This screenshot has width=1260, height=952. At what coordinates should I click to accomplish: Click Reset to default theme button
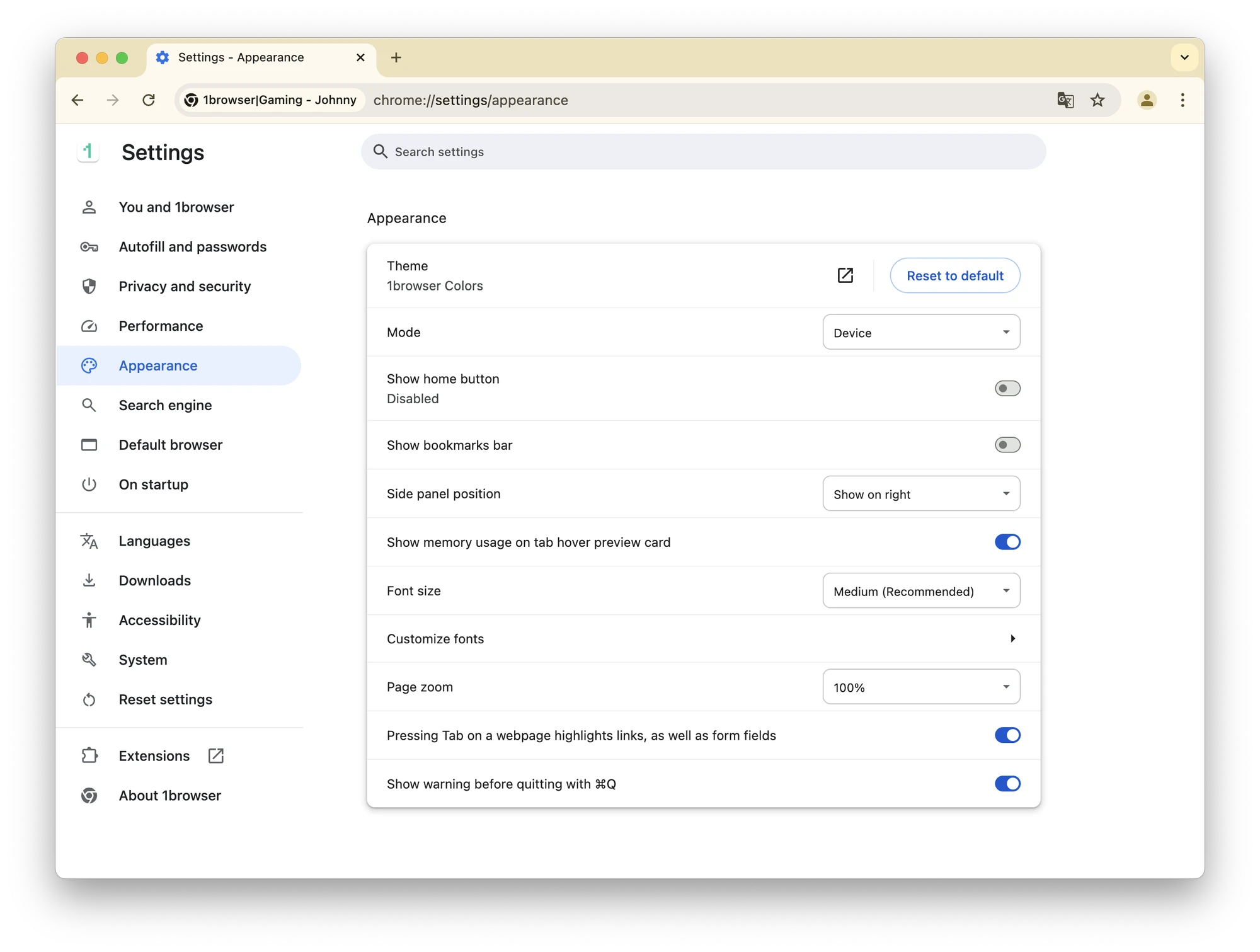coord(955,275)
